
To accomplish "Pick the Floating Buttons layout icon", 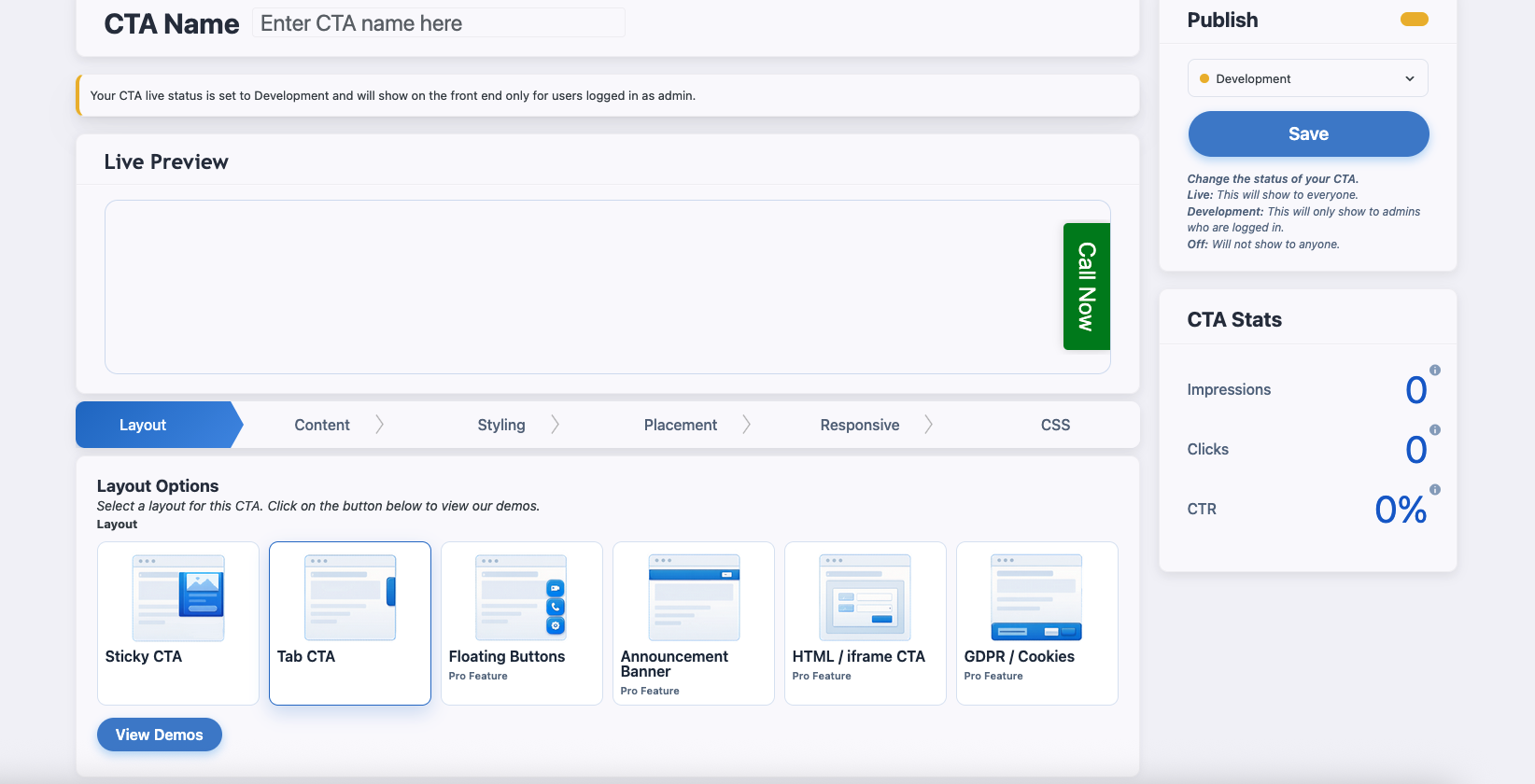I will coord(521,597).
